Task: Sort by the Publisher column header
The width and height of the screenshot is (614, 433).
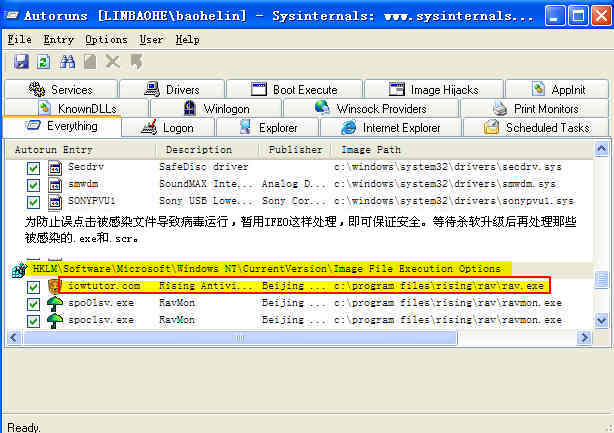Action: (295, 150)
